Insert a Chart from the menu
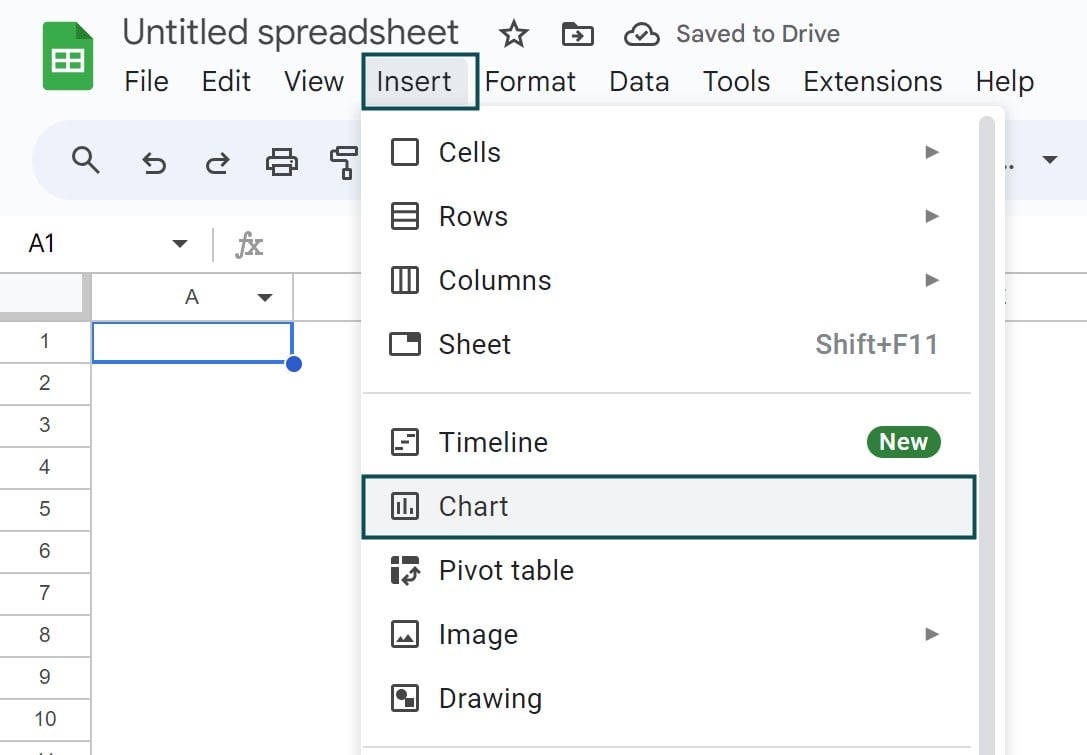 click(473, 506)
